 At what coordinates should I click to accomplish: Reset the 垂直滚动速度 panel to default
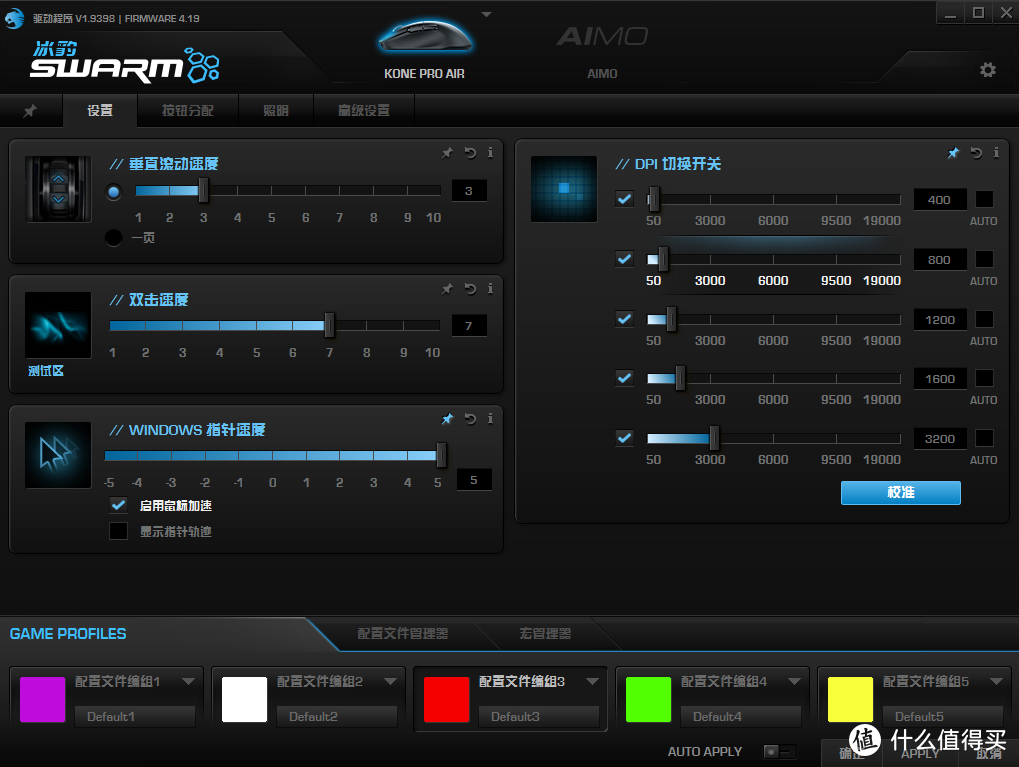pyautogui.click(x=471, y=153)
